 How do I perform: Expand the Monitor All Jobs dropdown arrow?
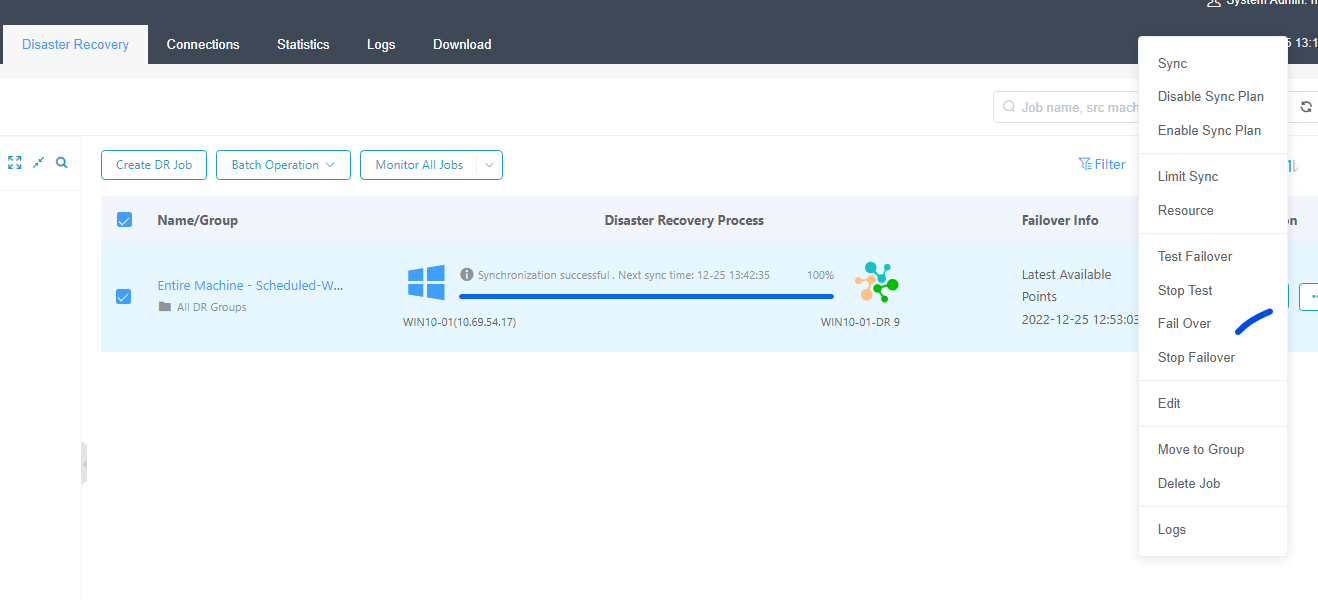coord(490,165)
